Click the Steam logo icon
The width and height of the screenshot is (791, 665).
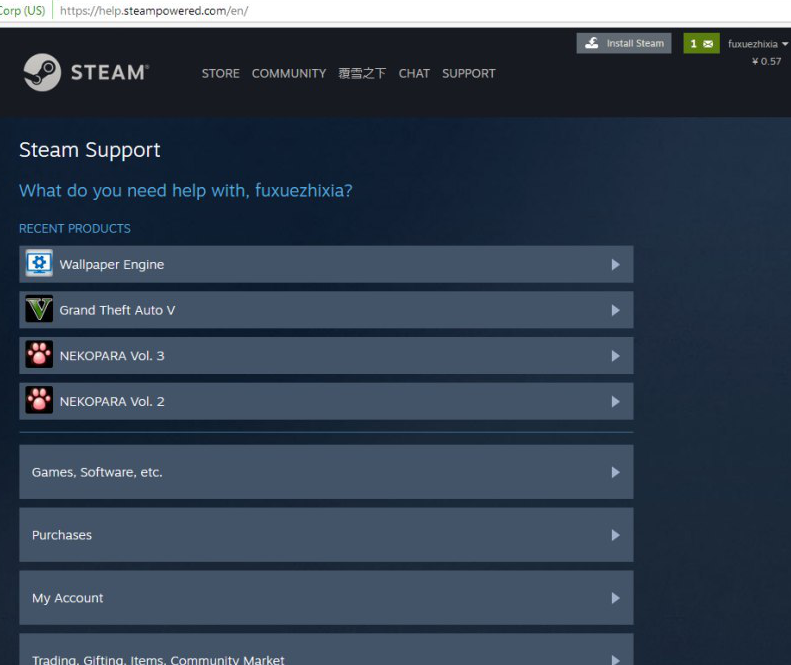point(42,72)
